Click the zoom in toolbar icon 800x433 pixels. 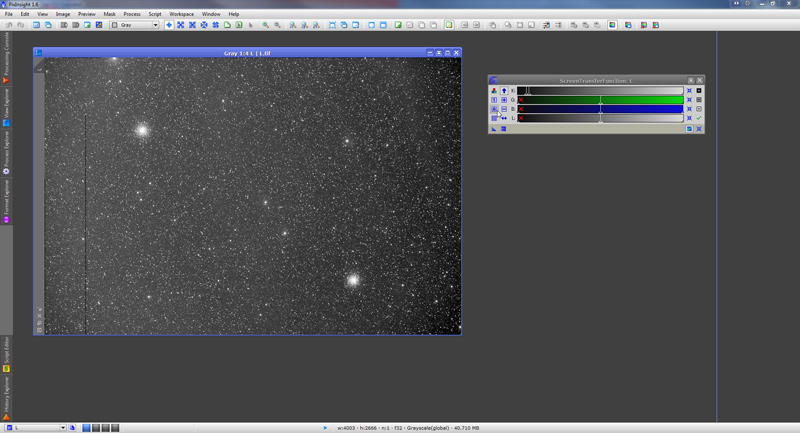click(x=265, y=25)
